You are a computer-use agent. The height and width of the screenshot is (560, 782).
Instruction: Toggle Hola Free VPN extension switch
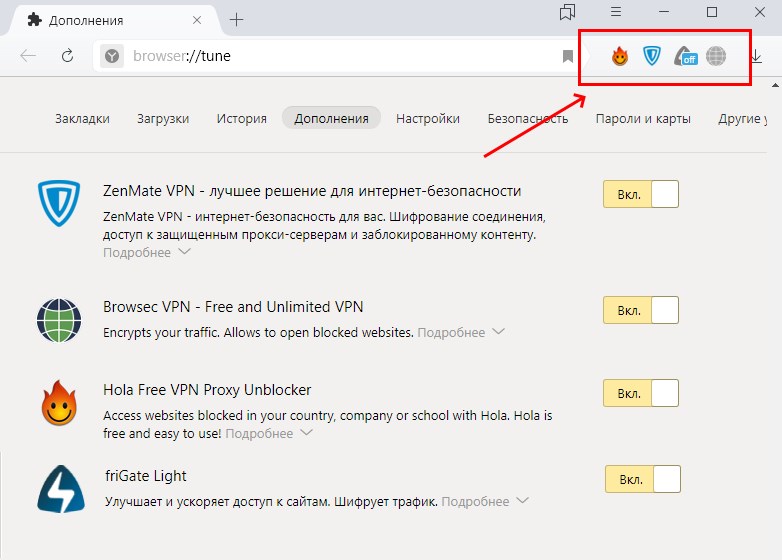[x=641, y=393]
